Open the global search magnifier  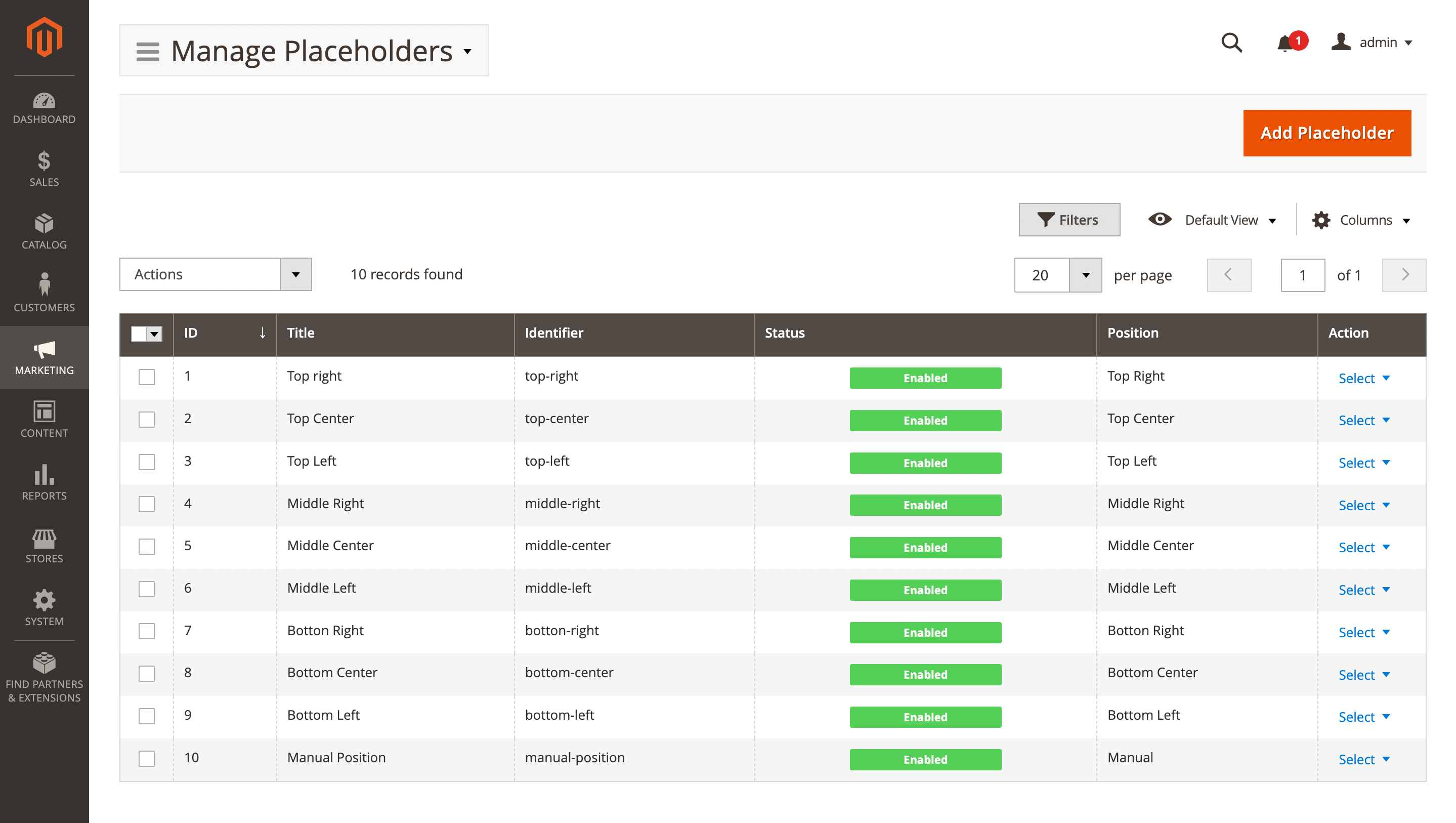1232,43
